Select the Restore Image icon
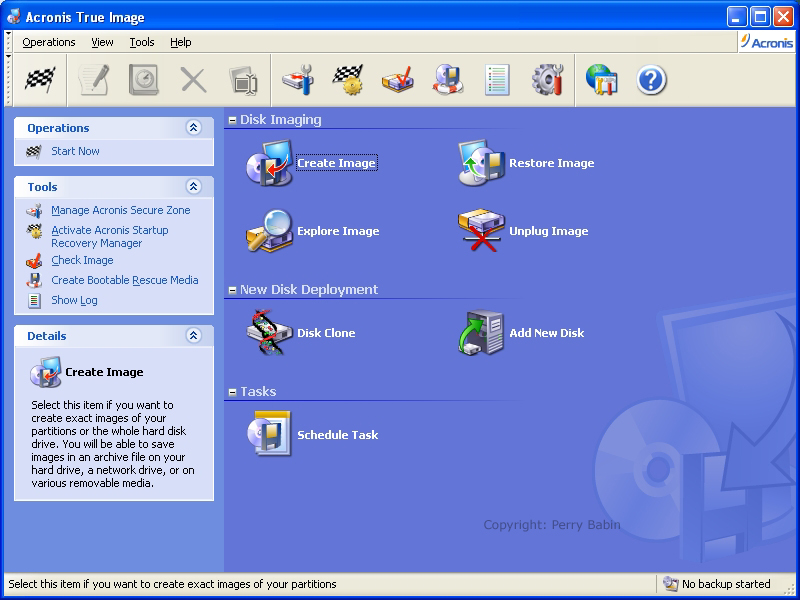 (482, 163)
